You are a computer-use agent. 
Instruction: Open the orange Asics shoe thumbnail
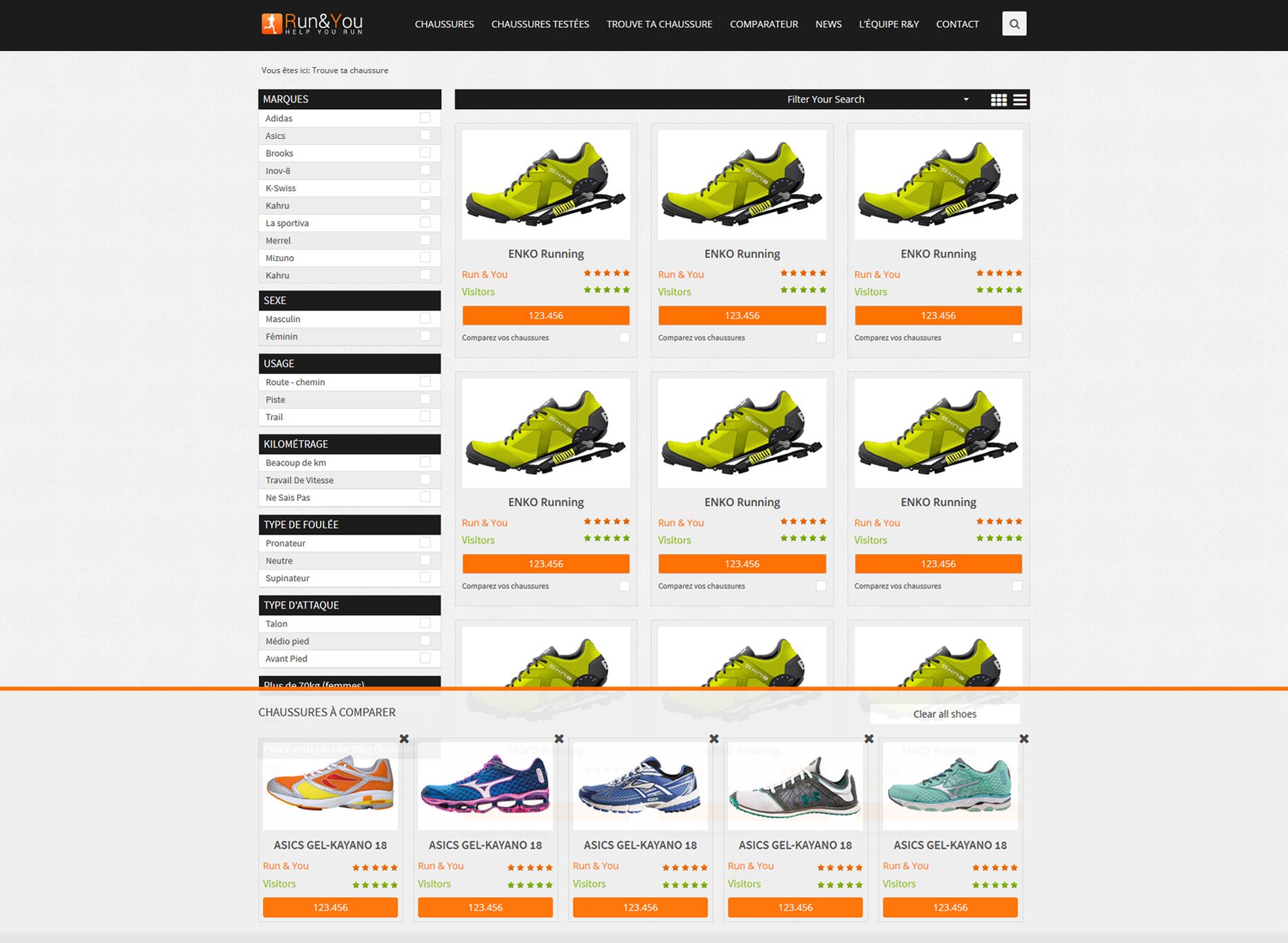tap(330, 786)
